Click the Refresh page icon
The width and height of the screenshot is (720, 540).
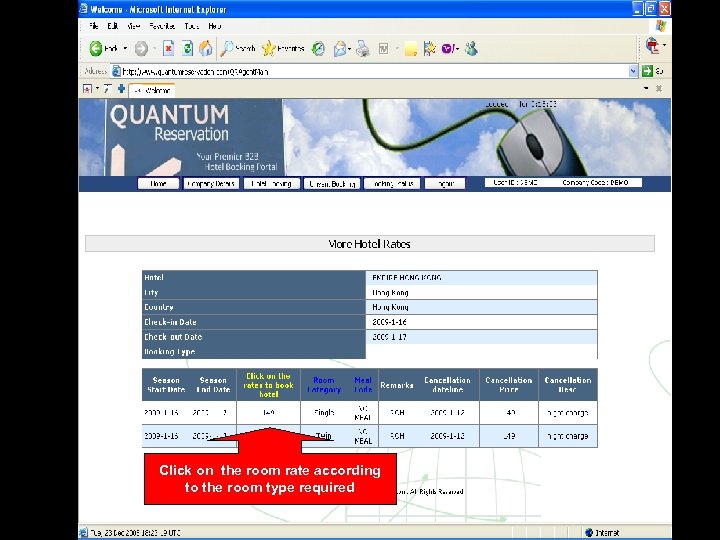(187, 48)
